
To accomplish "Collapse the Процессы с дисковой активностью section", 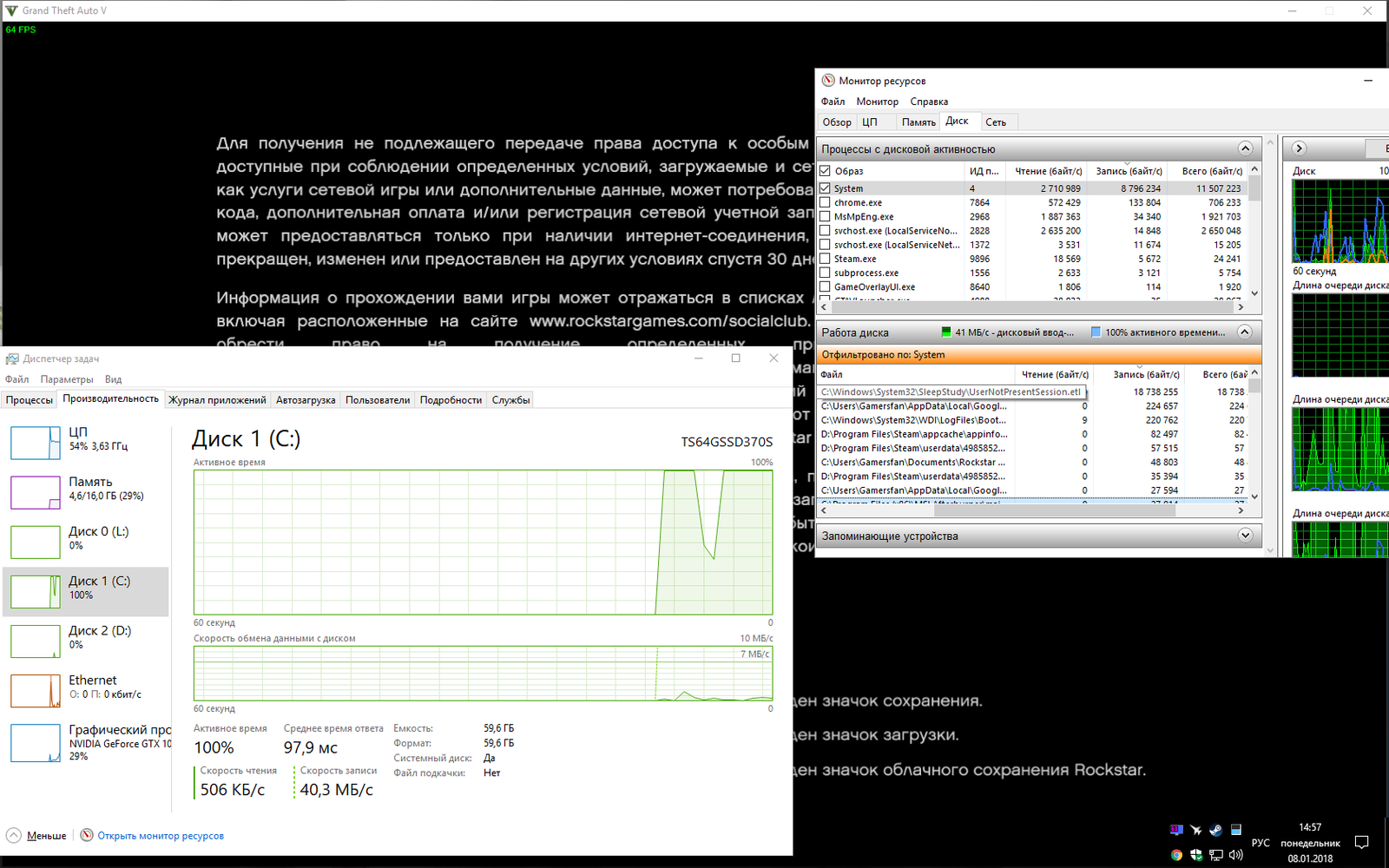I will coord(1245,148).
